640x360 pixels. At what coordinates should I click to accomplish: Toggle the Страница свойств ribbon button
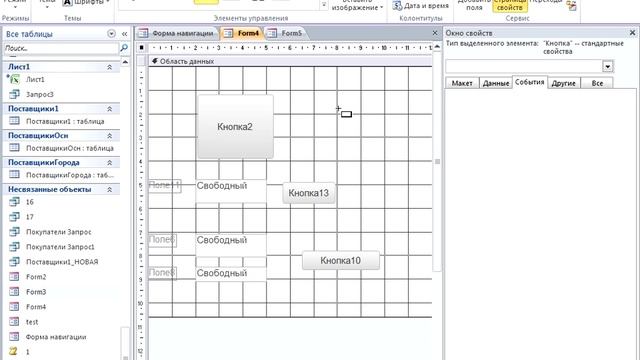[509, 5]
